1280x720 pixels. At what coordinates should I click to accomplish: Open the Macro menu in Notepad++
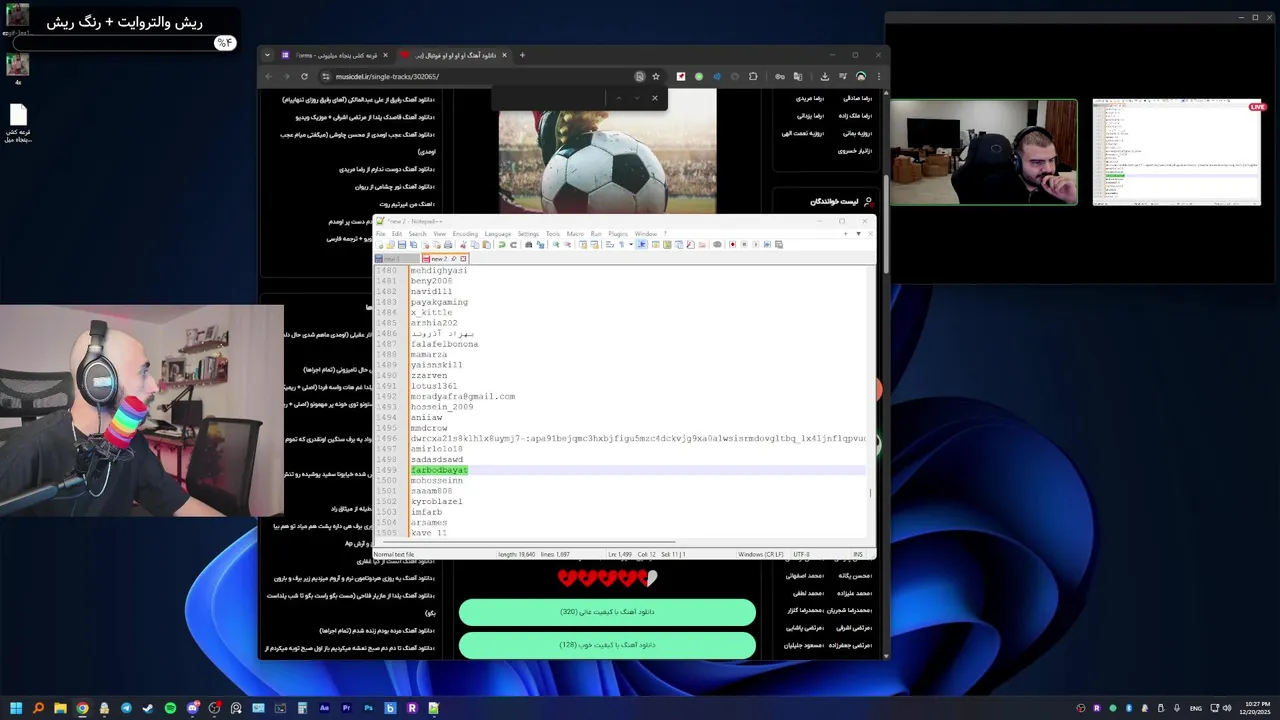click(575, 234)
